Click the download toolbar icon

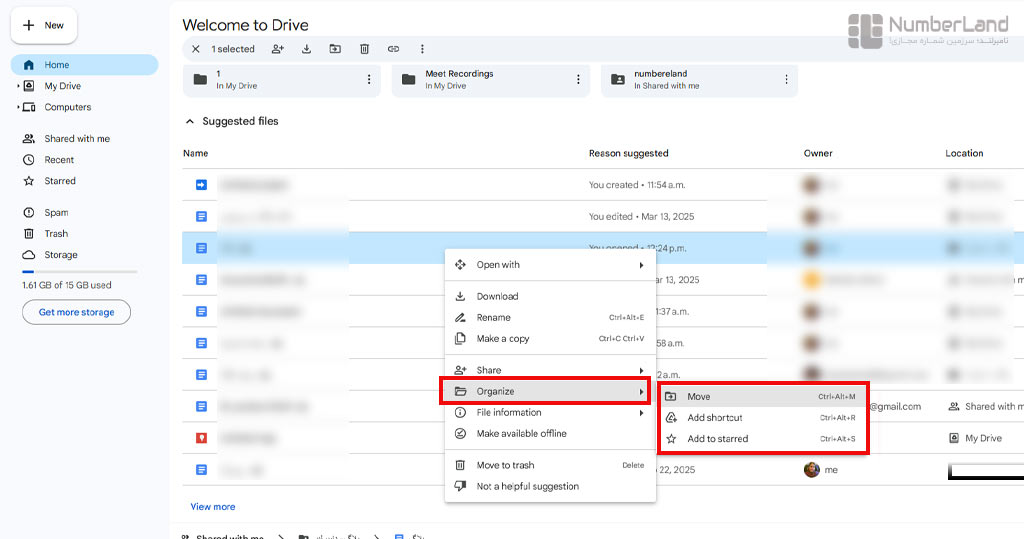[x=306, y=49]
